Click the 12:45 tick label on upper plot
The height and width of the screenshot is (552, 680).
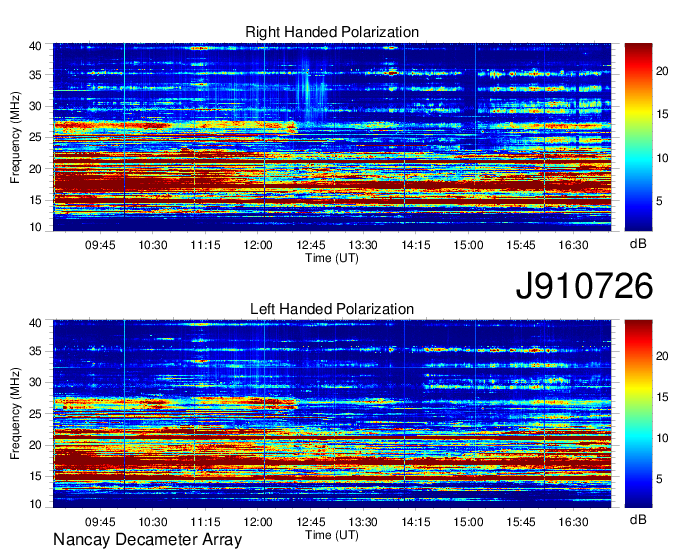[311, 245]
